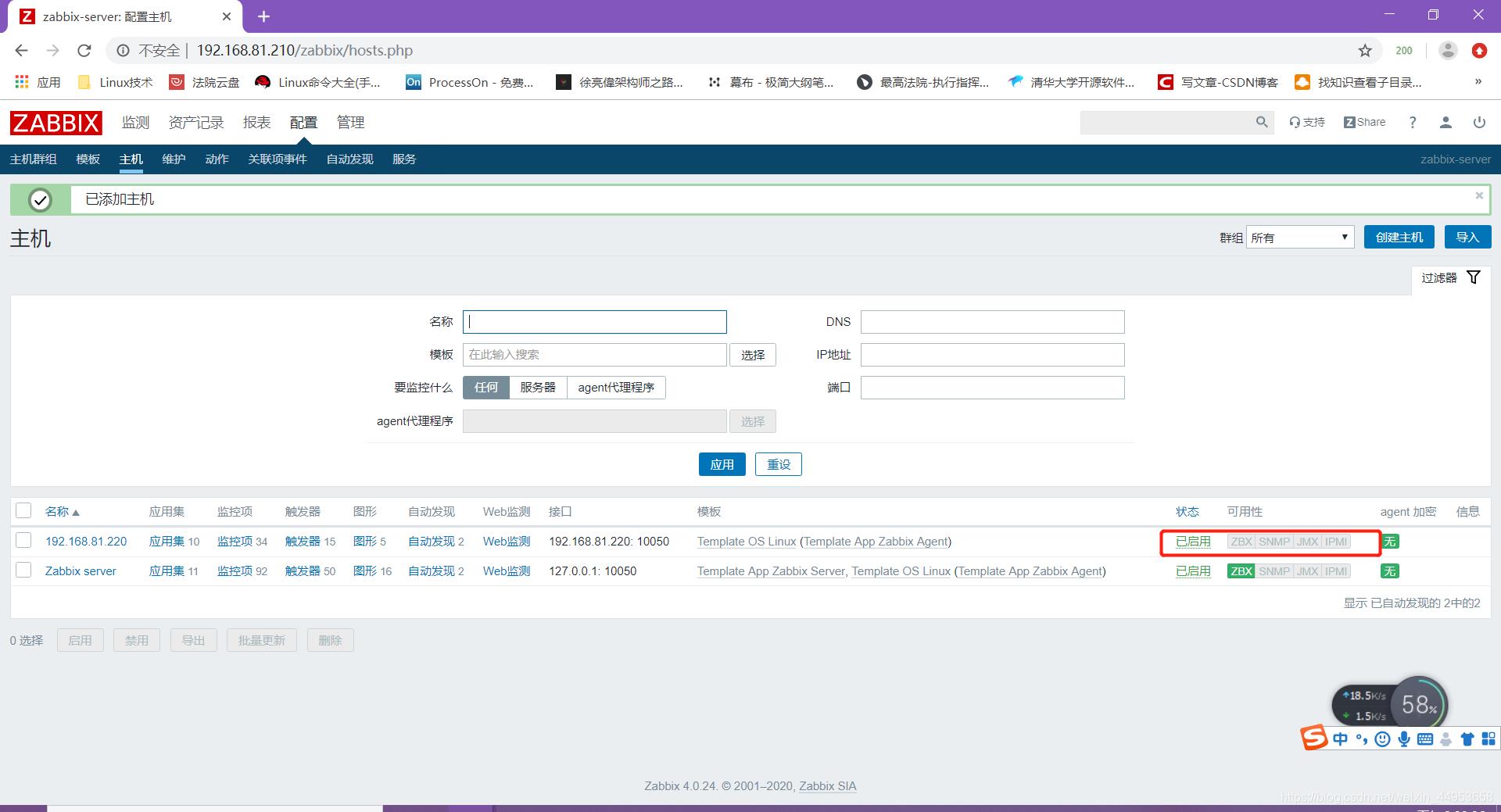Show more bookmarks chevron

pos(1478,81)
